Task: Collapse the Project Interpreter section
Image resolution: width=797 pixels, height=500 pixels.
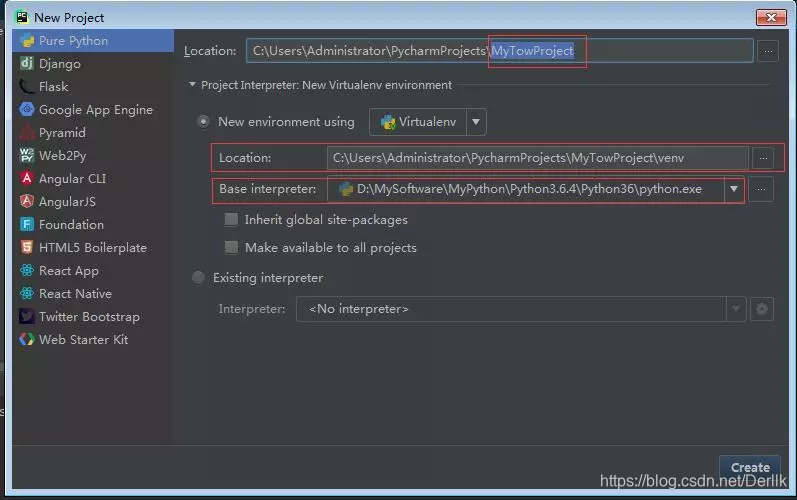Action: pyautogui.click(x=192, y=84)
